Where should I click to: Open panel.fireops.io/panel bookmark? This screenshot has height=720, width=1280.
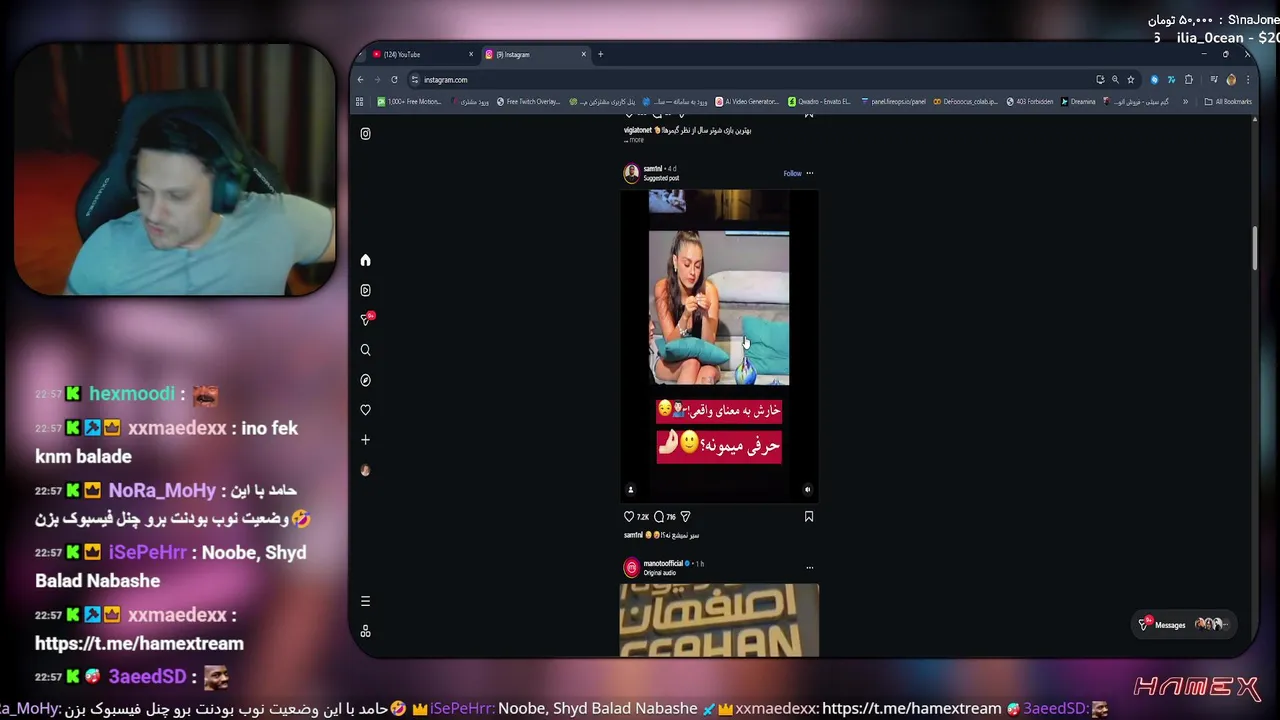[894, 101]
